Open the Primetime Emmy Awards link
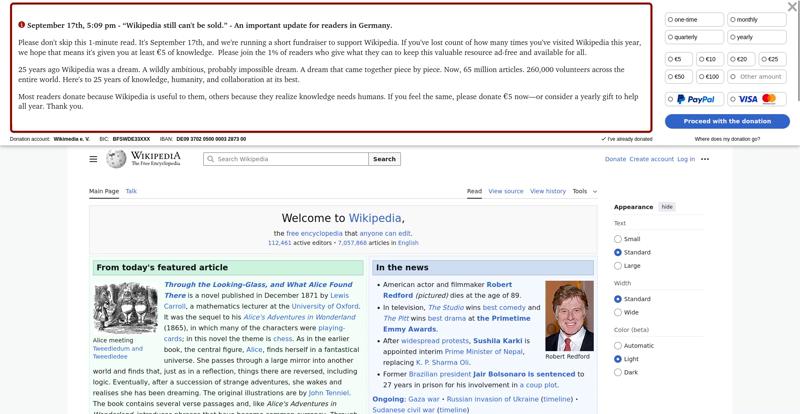This screenshot has height=414, width=800. [457, 324]
